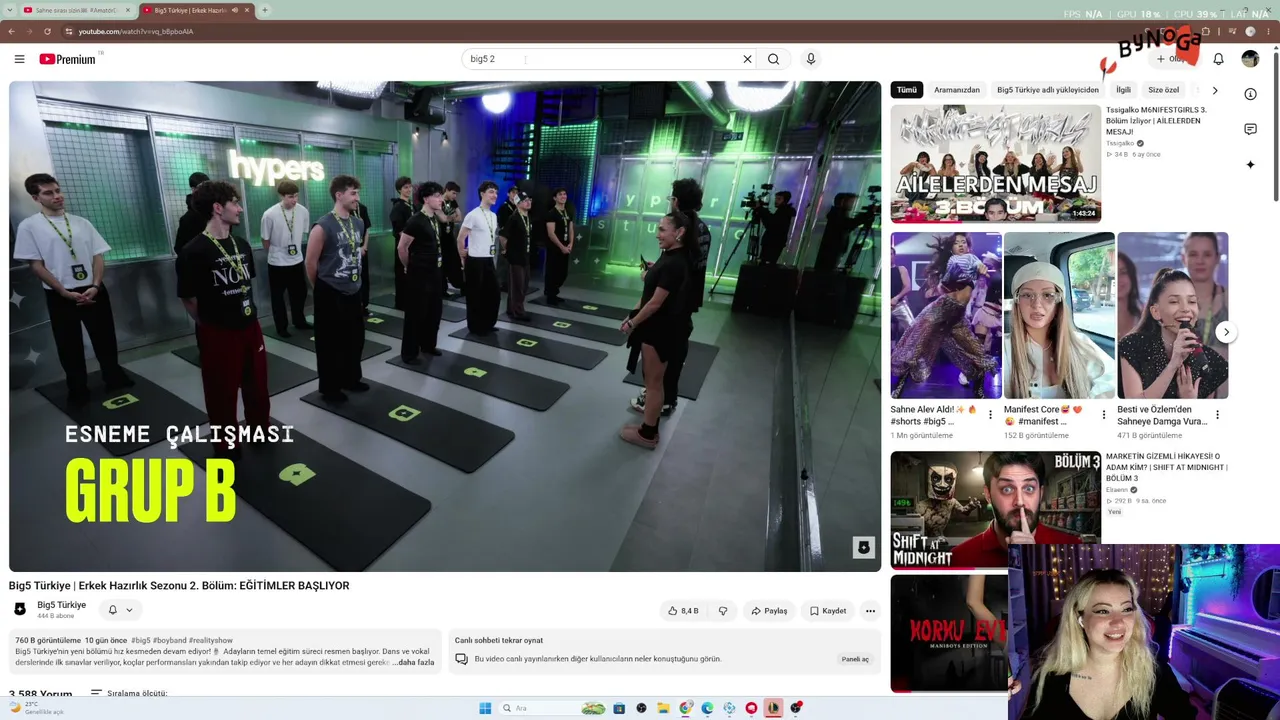This screenshot has height=720, width=1280.
Task: Open subscription notification bell dropdown
Action: [120, 610]
